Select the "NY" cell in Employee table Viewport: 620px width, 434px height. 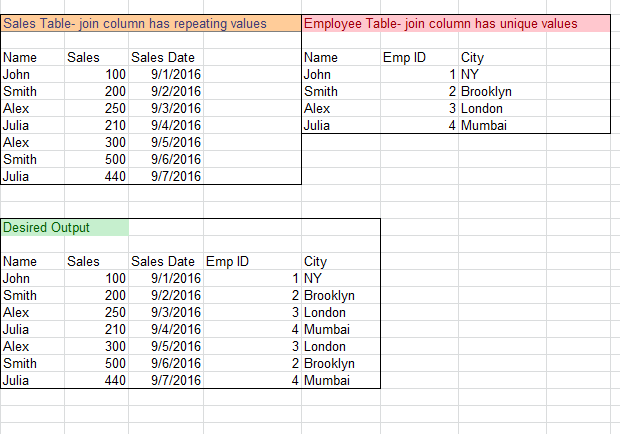[470, 74]
